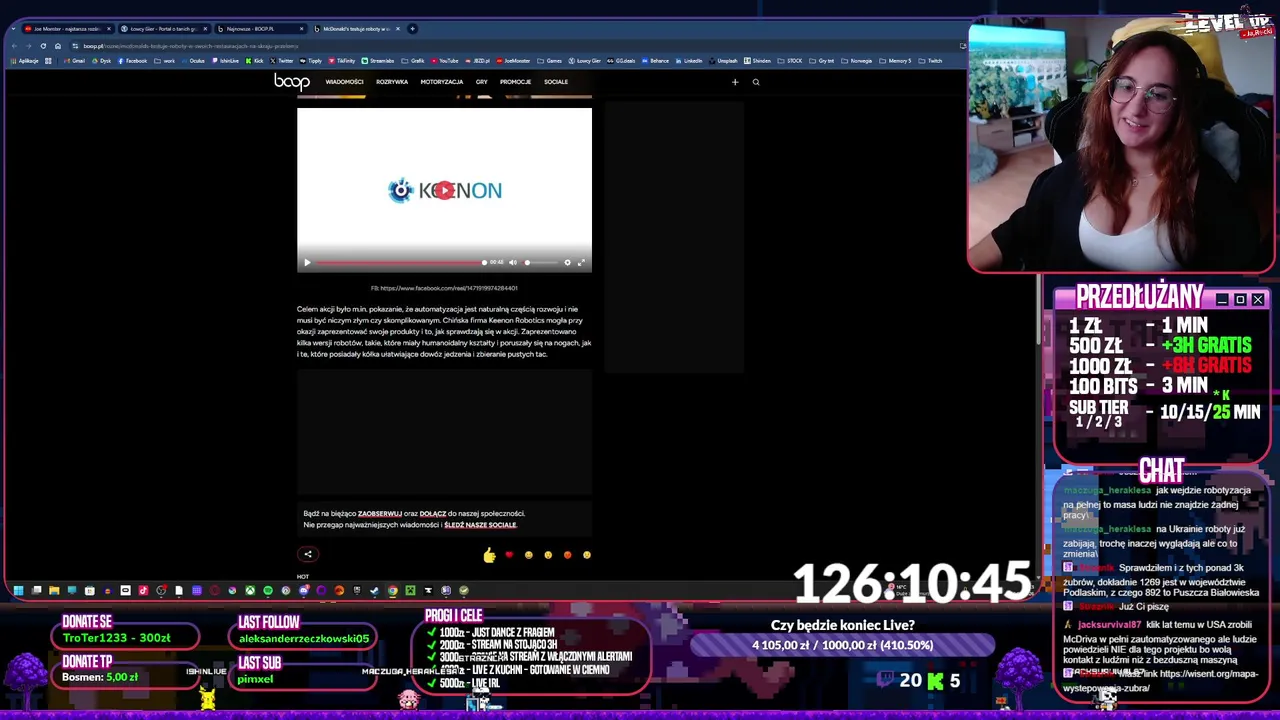Open the Games bookmark folder
Viewport: 1280px width, 720px height.
[549, 61]
